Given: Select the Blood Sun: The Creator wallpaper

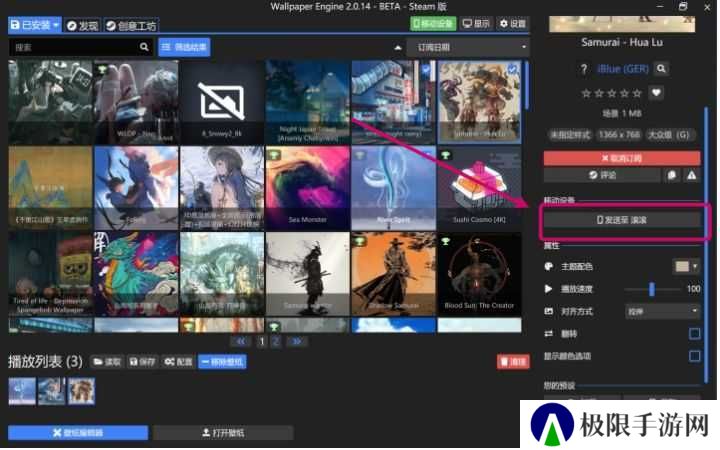Looking at the screenshot, I should 479,274.
